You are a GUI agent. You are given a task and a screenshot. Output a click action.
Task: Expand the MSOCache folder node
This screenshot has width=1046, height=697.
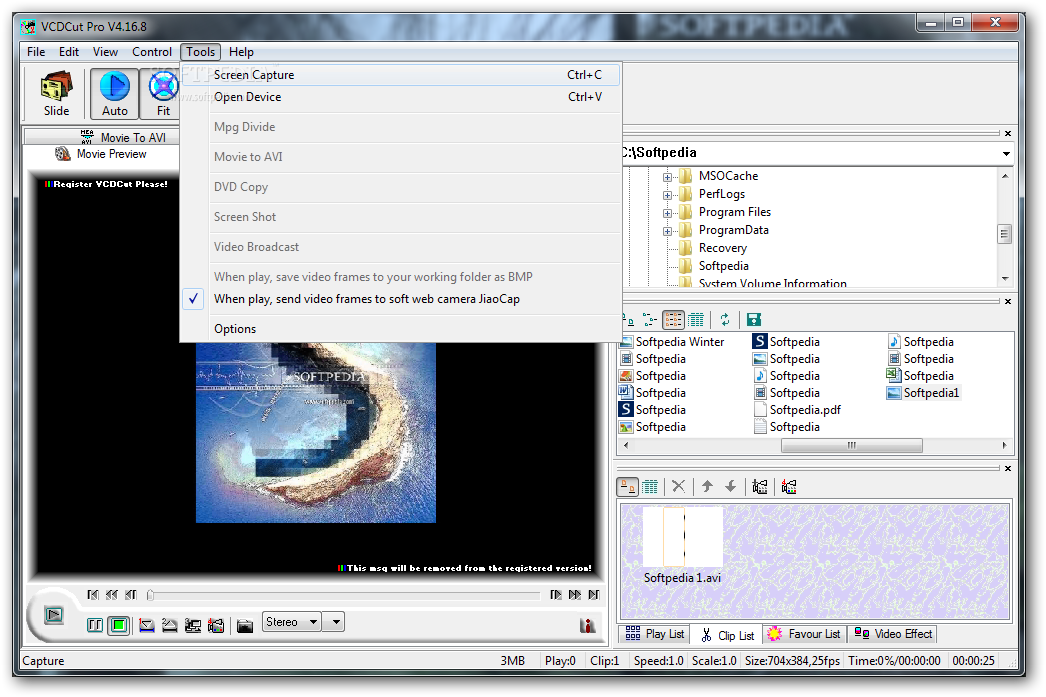667,177
